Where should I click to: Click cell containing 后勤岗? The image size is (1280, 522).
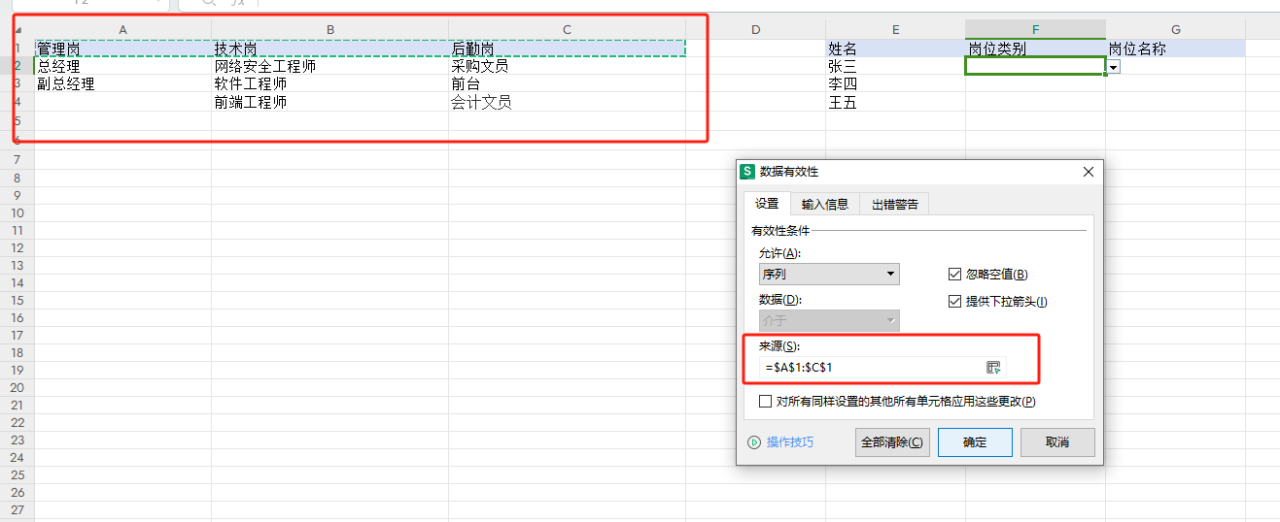point(567,48)
